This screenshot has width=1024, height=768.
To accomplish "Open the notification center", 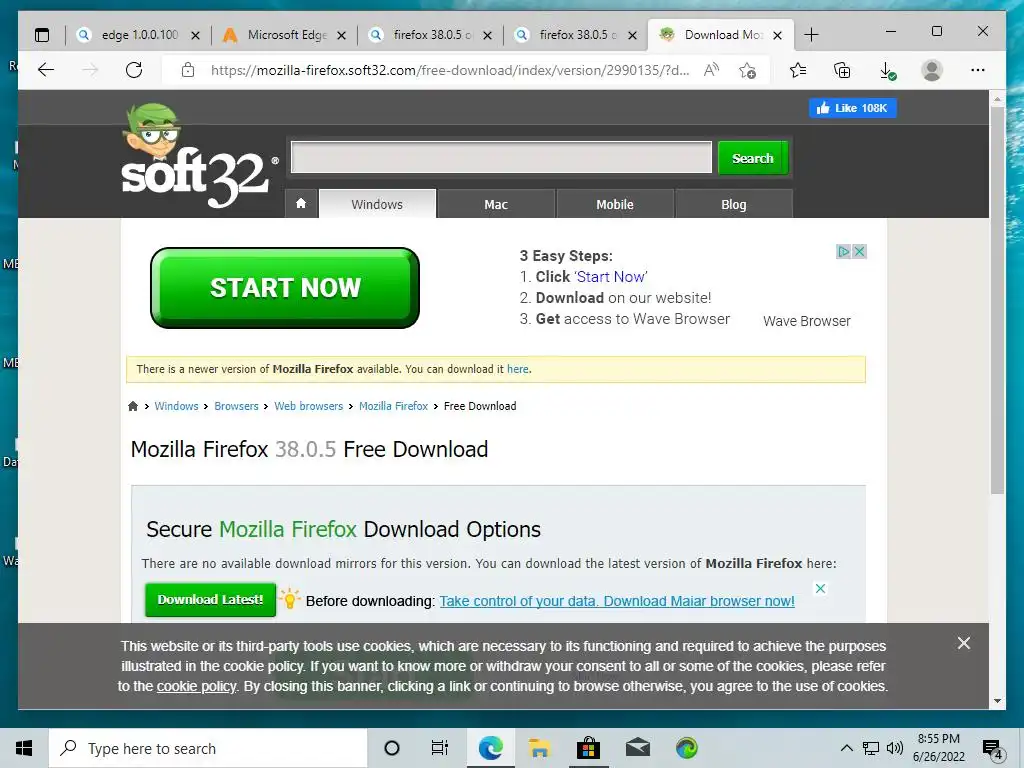I will pos(993,750).
